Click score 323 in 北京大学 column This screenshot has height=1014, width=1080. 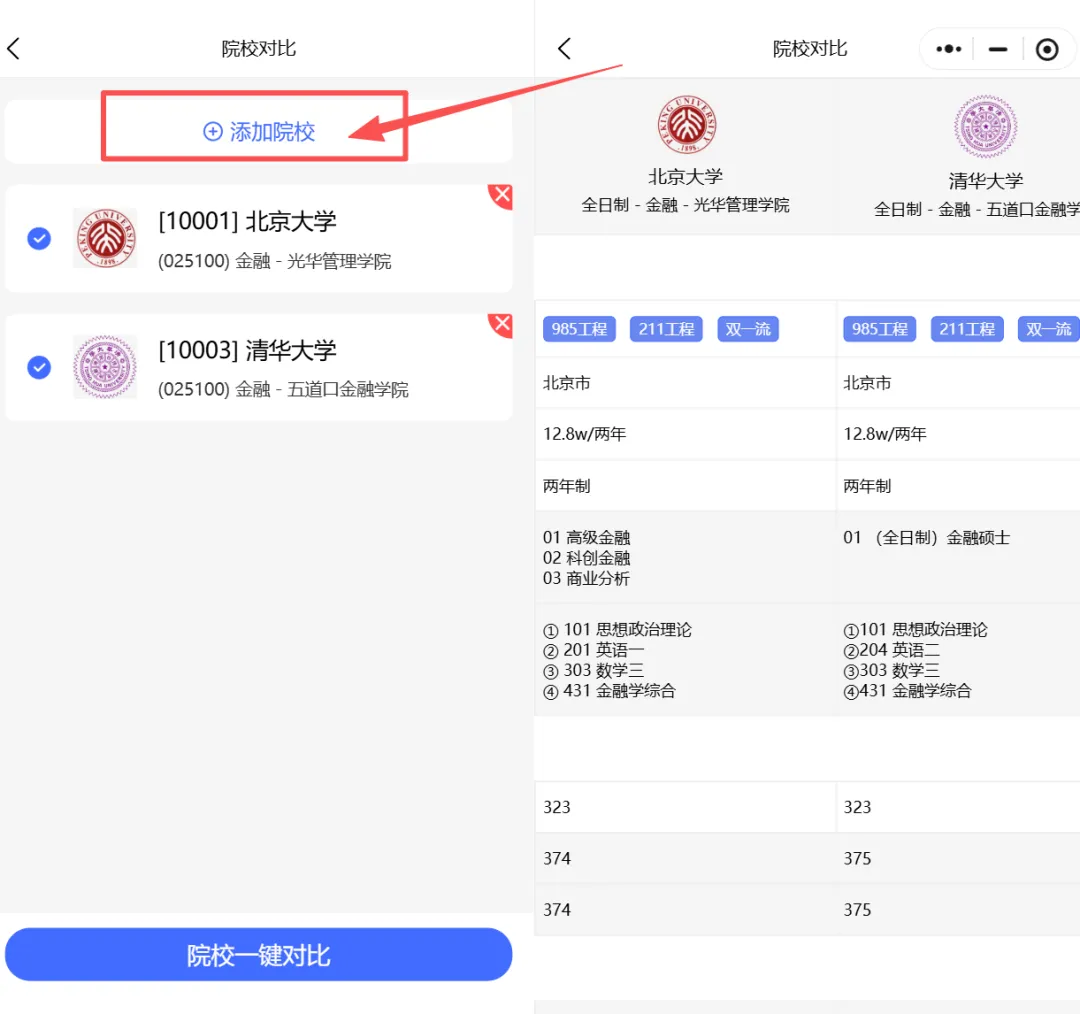(x=557, y=807)
